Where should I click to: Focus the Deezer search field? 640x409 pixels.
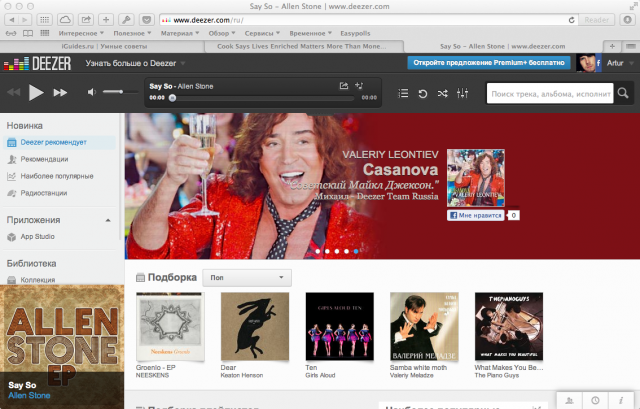550,93
